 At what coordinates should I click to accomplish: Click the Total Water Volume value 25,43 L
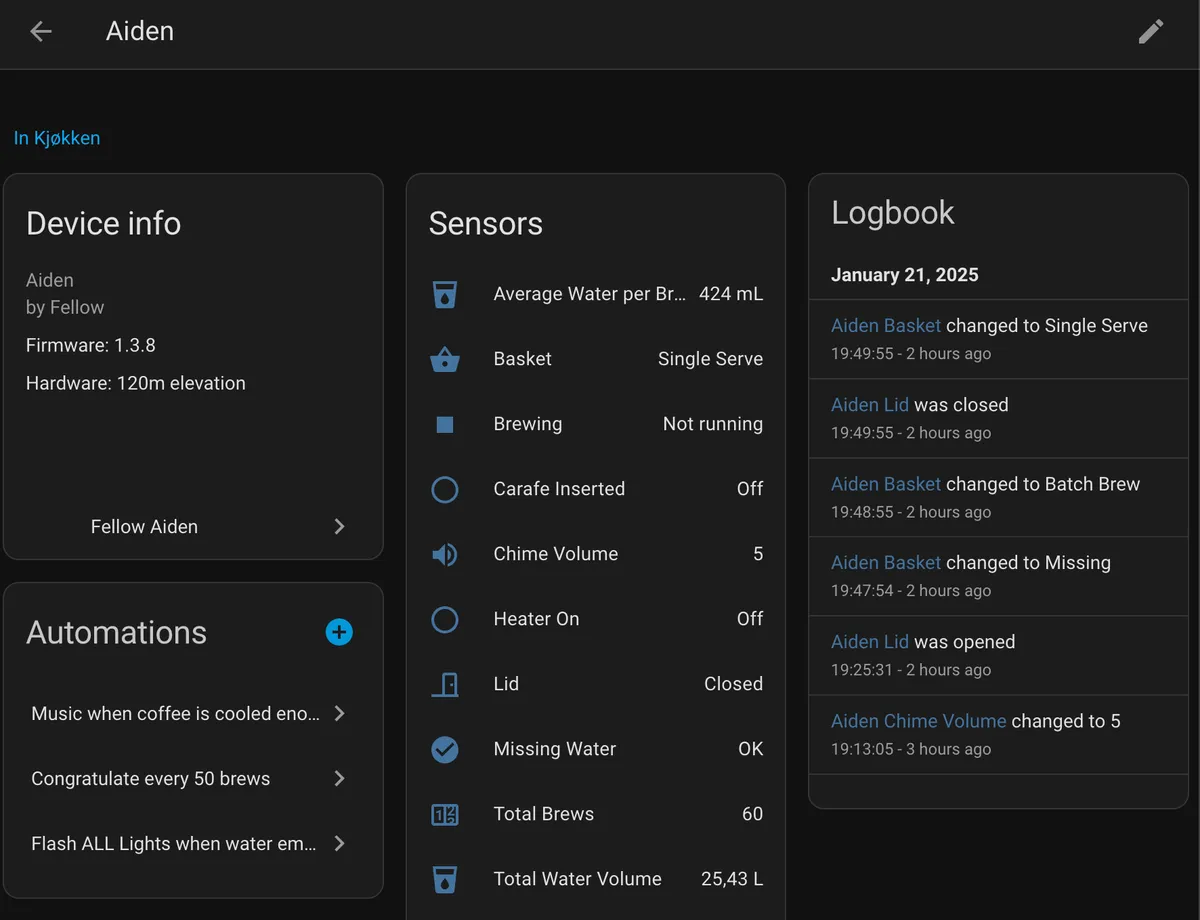pos(732,879)
